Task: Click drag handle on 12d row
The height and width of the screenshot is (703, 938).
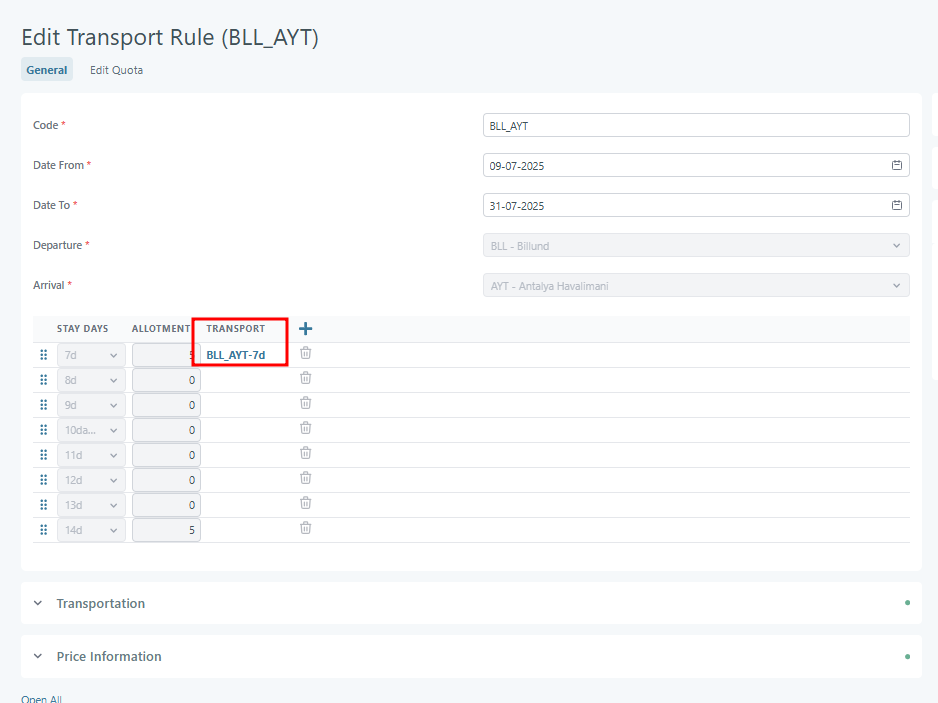Action: point(43,480)
